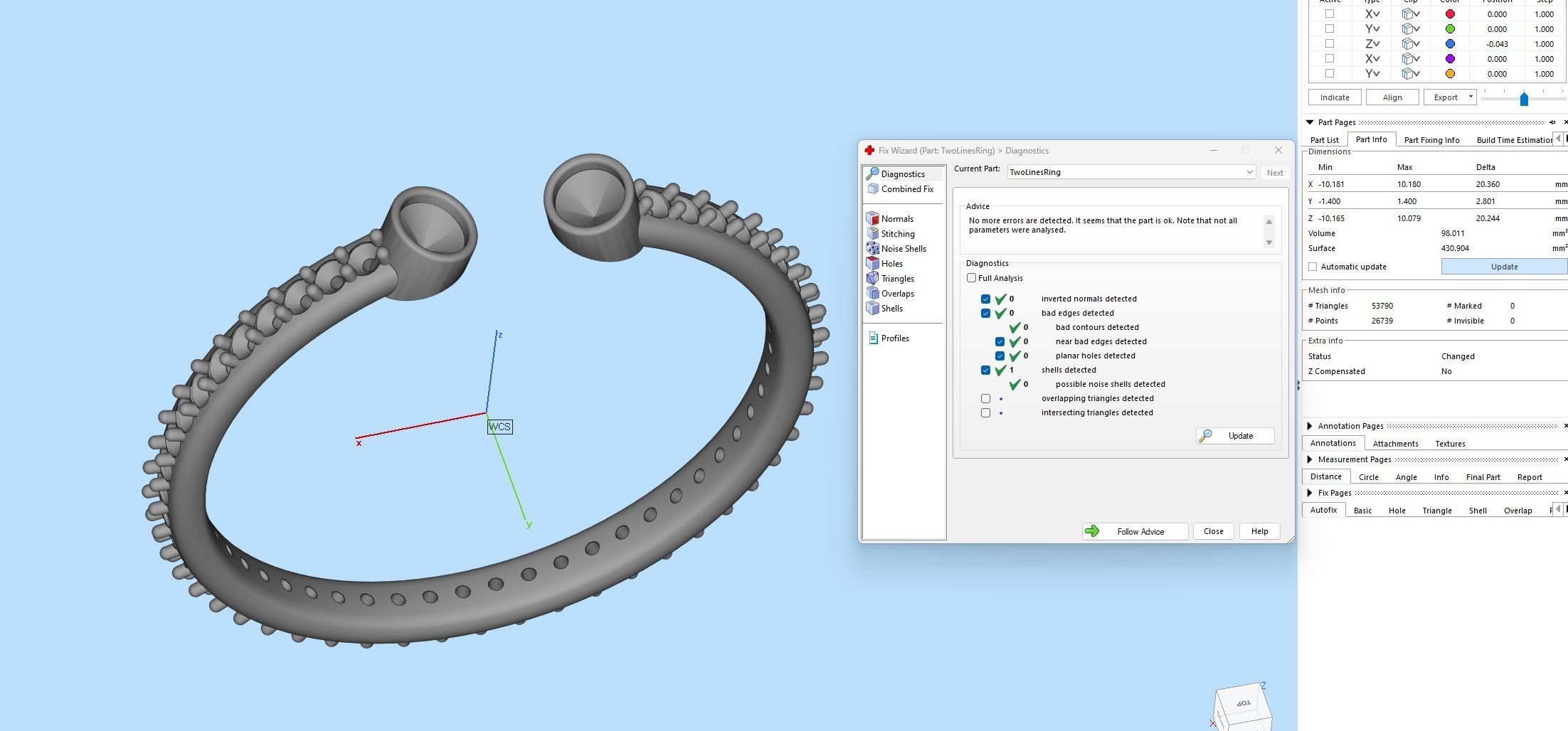The width and height of the screenshot is (1568, 731).
Task: Click the Follow Advice button
Action: 1135,531
